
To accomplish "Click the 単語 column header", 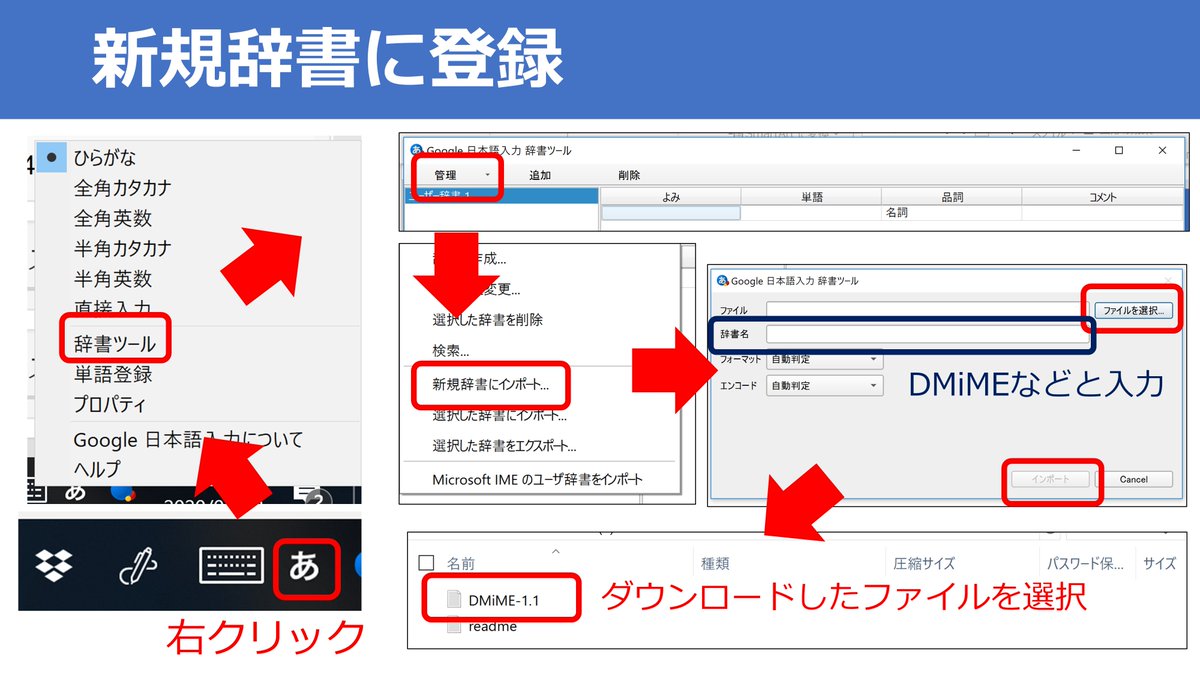I will tap(812, 197).
